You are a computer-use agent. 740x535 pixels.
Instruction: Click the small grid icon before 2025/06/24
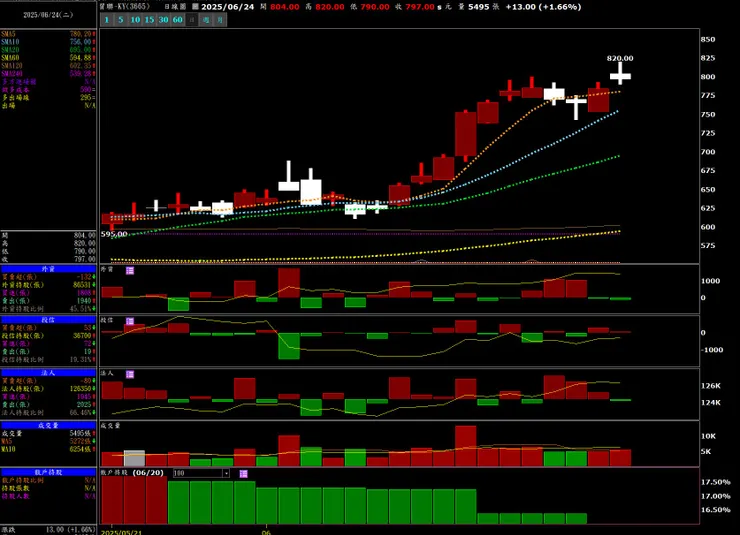point(195,7)
